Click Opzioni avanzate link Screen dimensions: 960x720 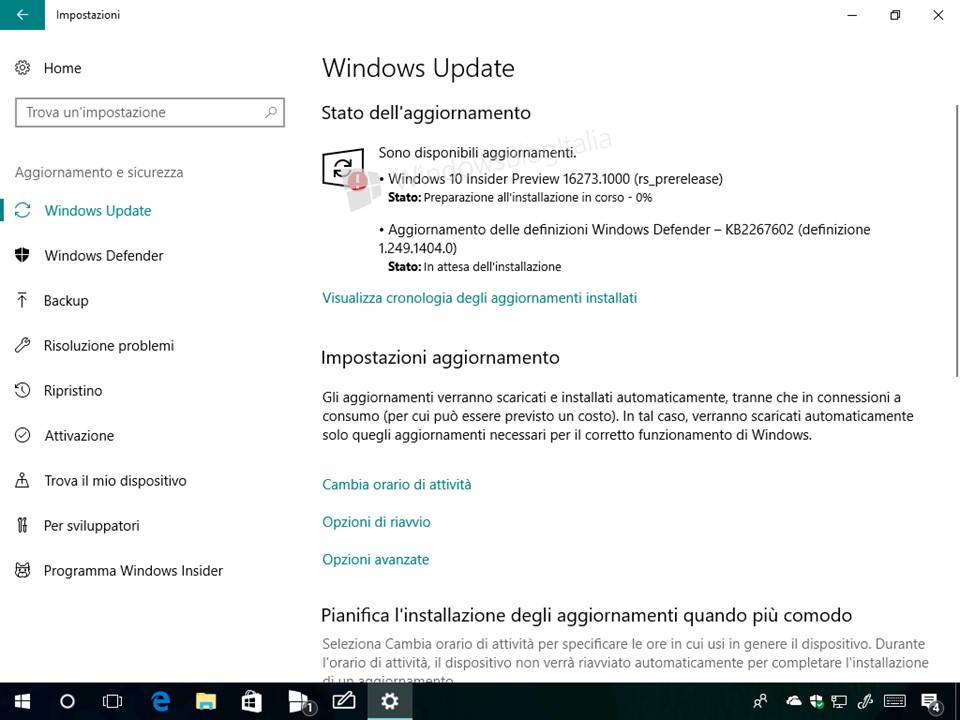(375, 560)
